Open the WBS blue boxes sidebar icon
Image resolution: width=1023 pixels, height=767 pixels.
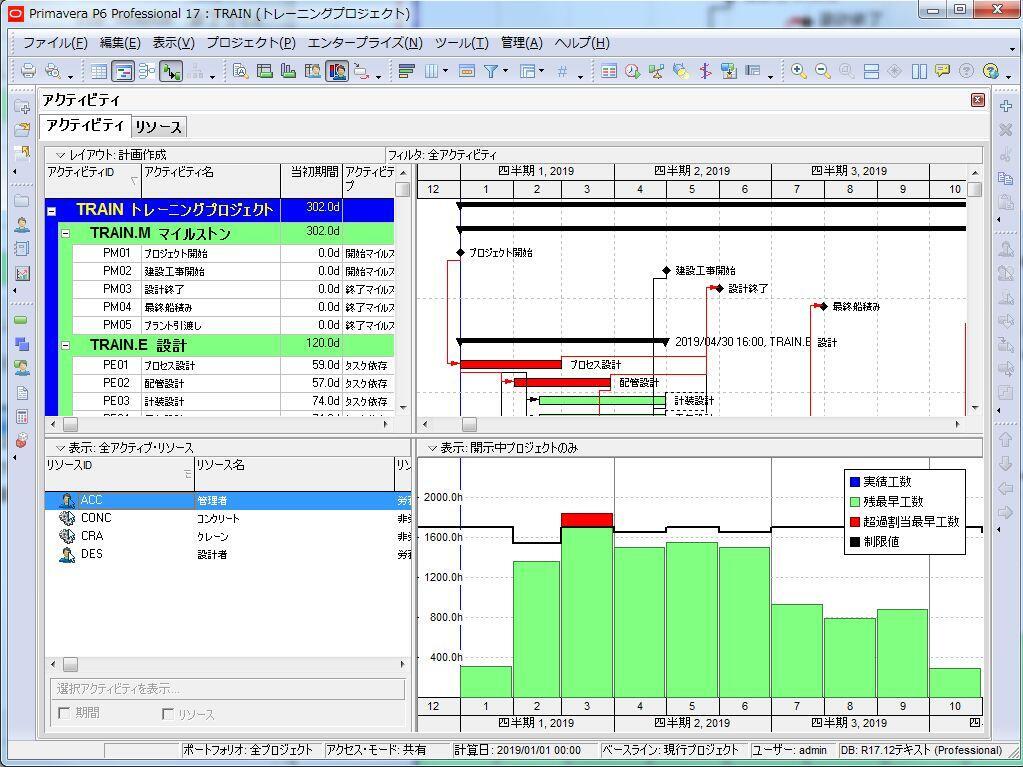(x=22, y=344)
